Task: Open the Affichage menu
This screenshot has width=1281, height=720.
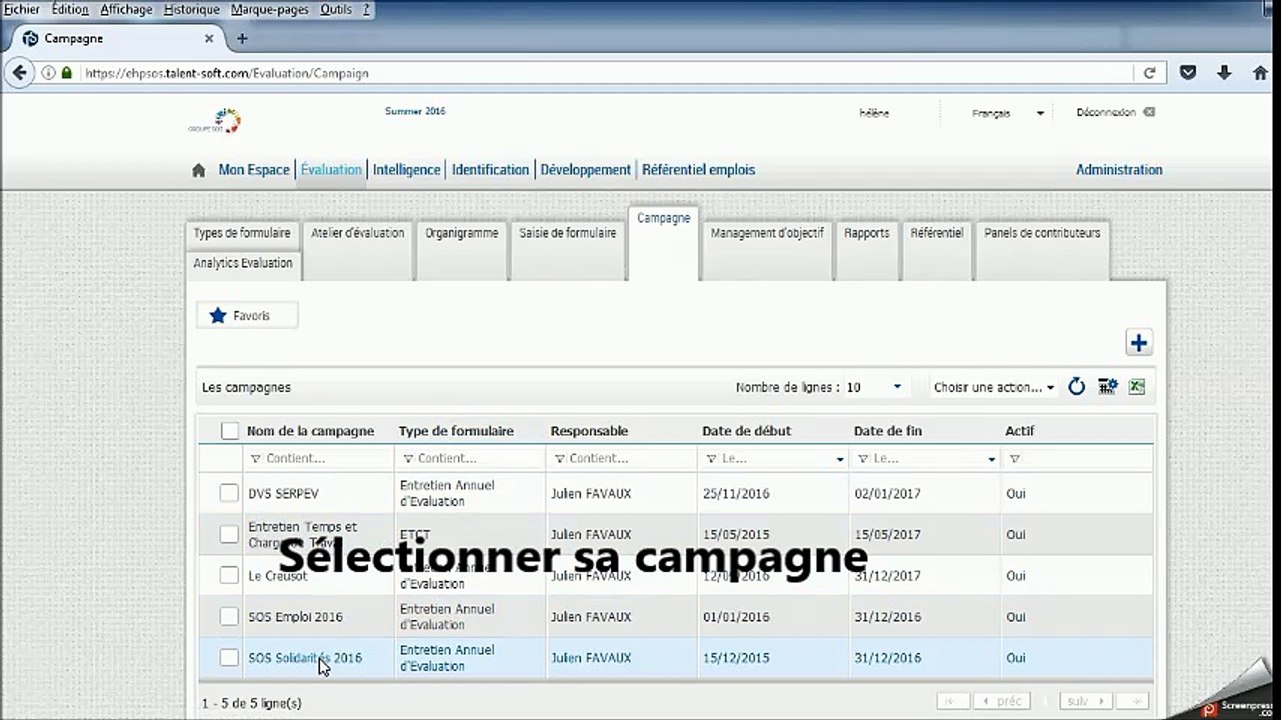Action: (126, 9)
